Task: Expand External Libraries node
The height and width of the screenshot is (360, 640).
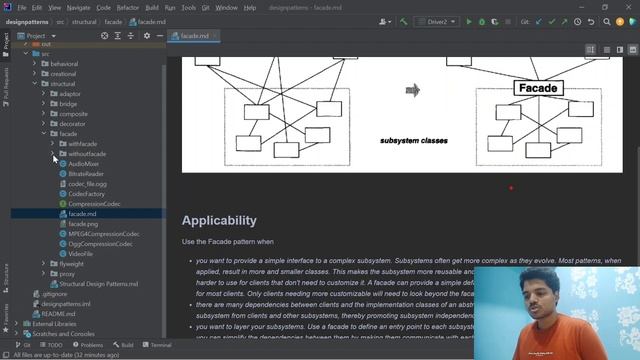Action: point(16,324)
